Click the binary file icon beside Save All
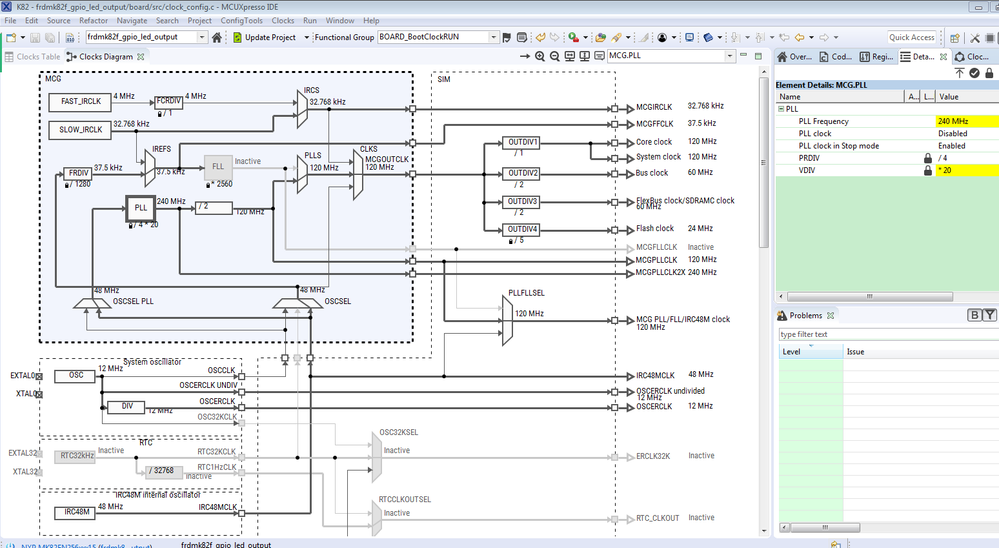The image size is (999, 548). [69, 38]
